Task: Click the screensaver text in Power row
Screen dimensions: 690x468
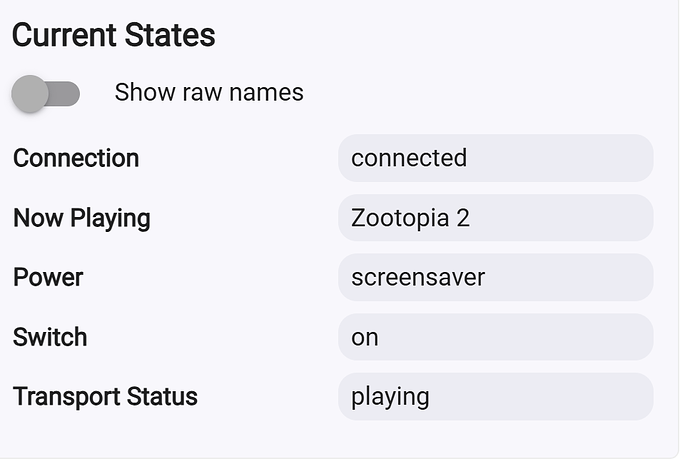Action: [418, 278]
